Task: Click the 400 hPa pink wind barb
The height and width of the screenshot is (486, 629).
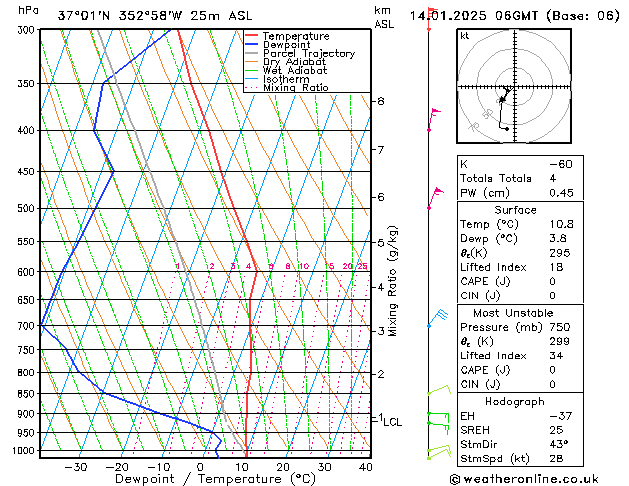Action: pyautogui.click(x=434, y=119)
